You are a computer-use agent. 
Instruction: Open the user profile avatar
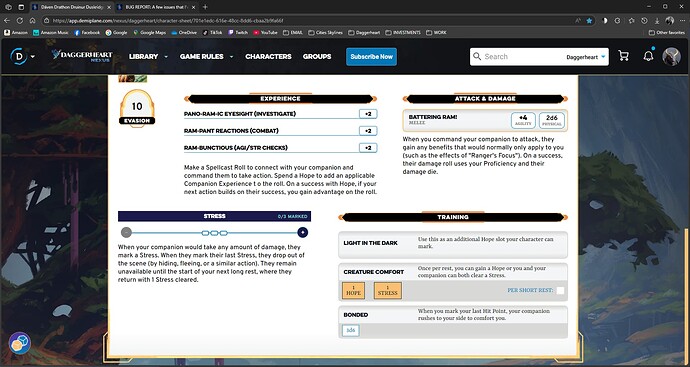coord(671,56)
